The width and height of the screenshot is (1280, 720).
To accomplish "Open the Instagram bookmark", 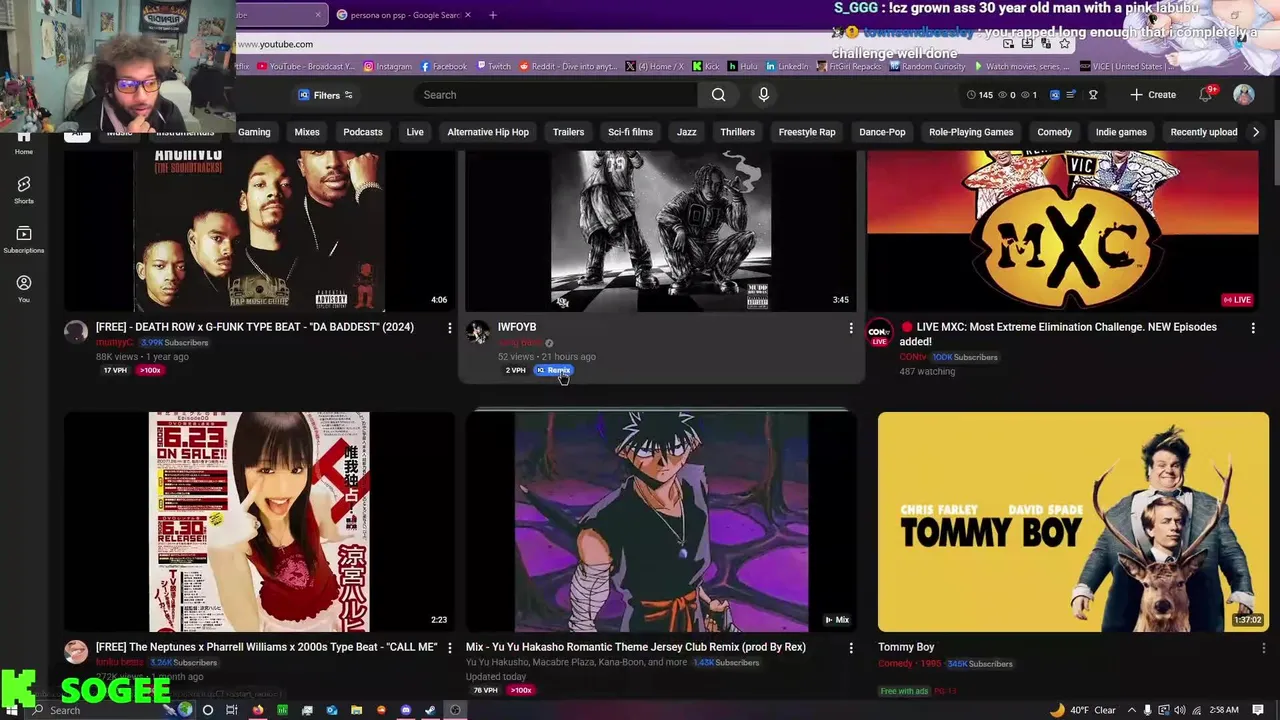I will 388,66.
